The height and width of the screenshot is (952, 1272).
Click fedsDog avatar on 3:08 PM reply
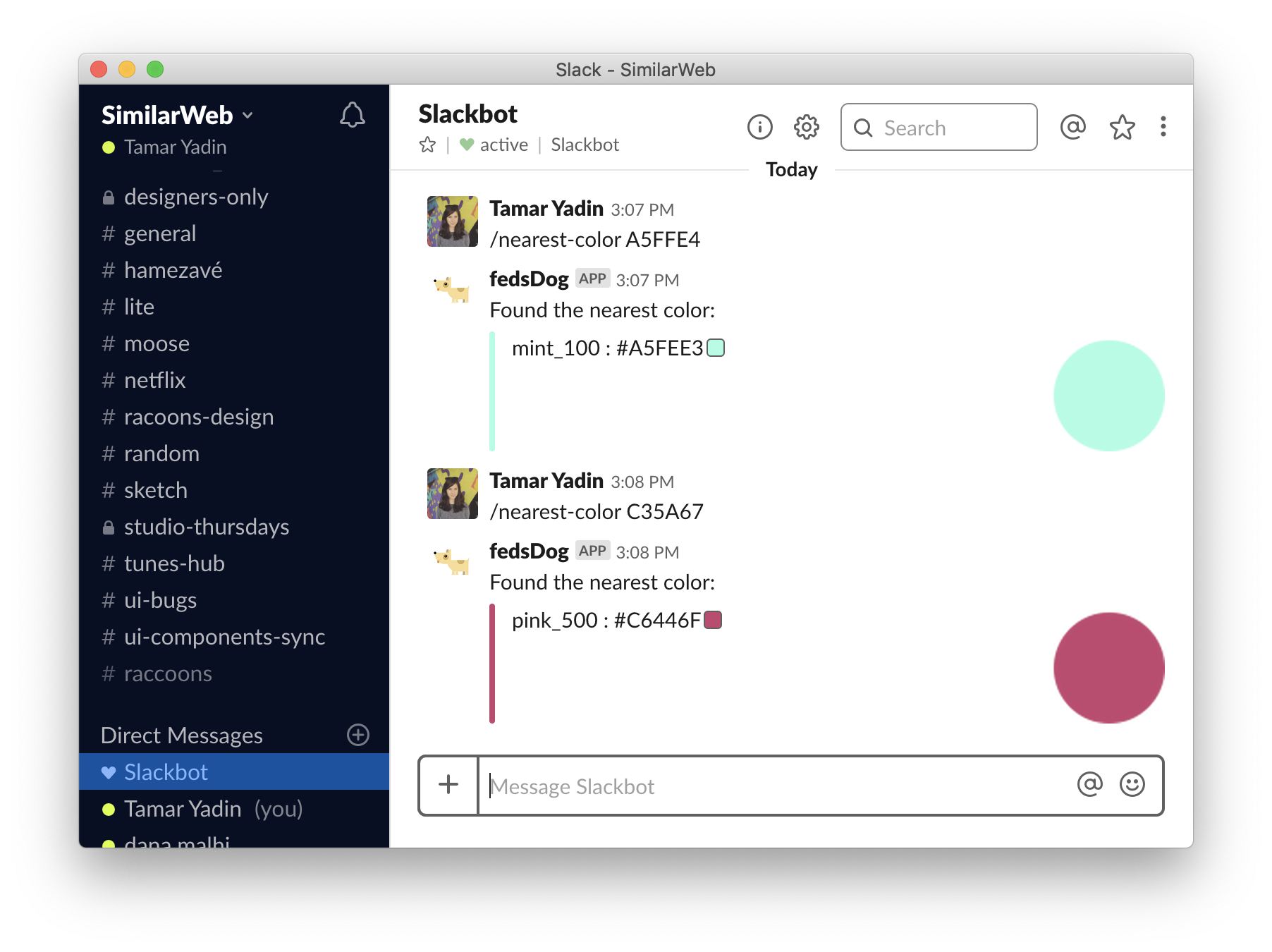tap(453, 561)
